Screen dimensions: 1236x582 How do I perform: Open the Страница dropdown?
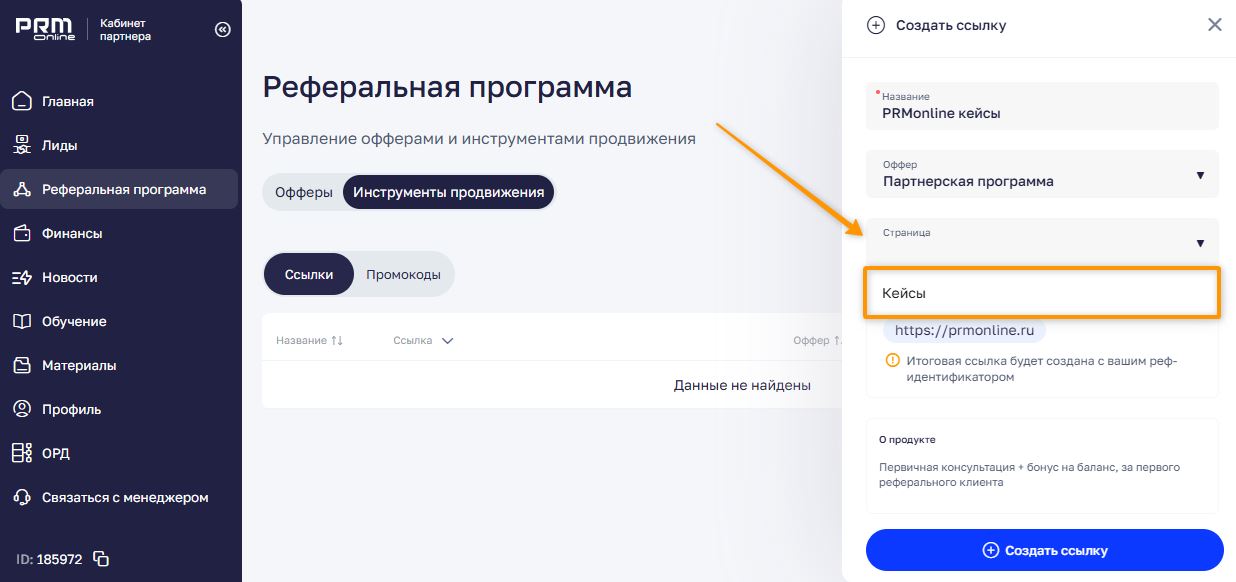click(1042, 241)
